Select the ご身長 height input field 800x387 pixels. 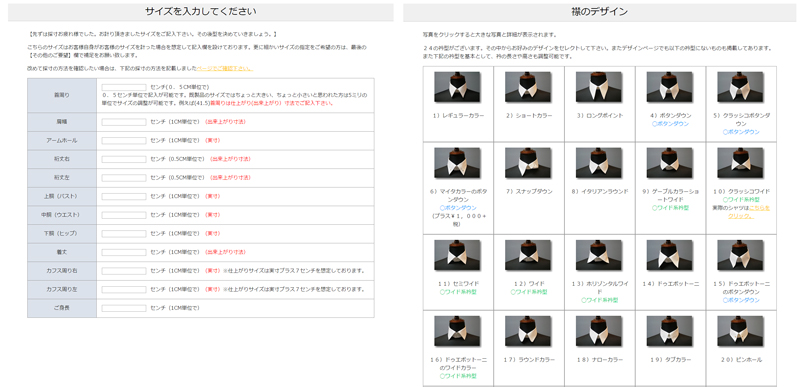point(123,308)
